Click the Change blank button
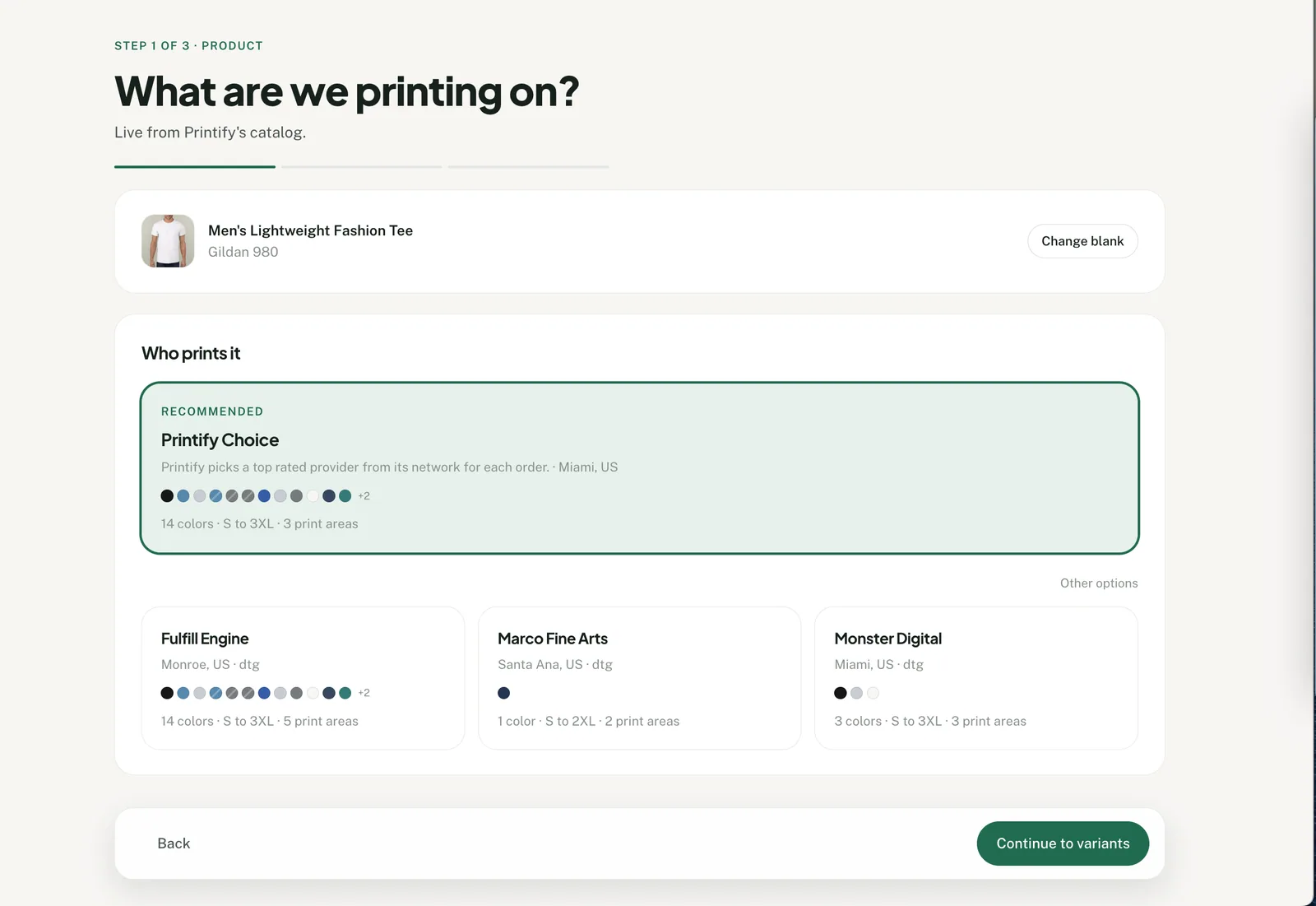This screenshot has height=906, width=1316. 1082,241
